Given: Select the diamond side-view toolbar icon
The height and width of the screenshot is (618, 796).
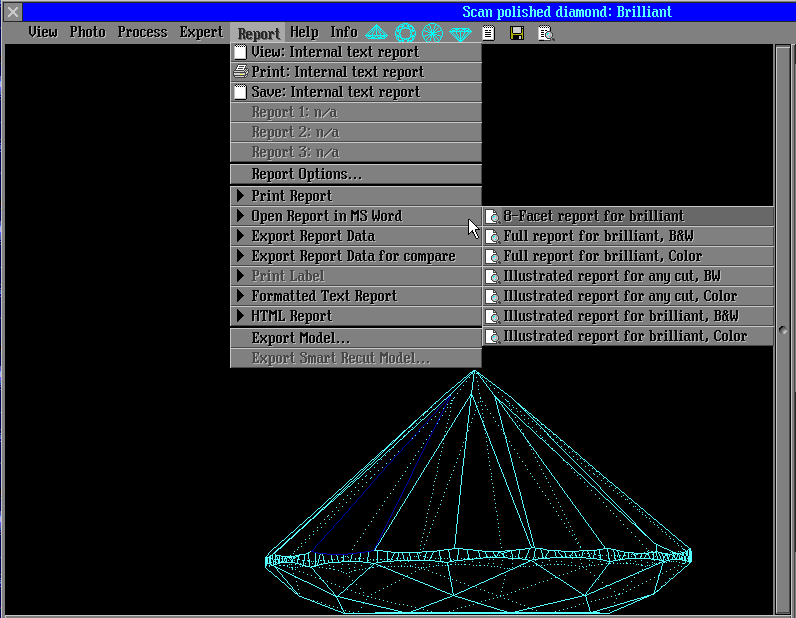Looking at the screenshot, I should [x=377, y=33].
